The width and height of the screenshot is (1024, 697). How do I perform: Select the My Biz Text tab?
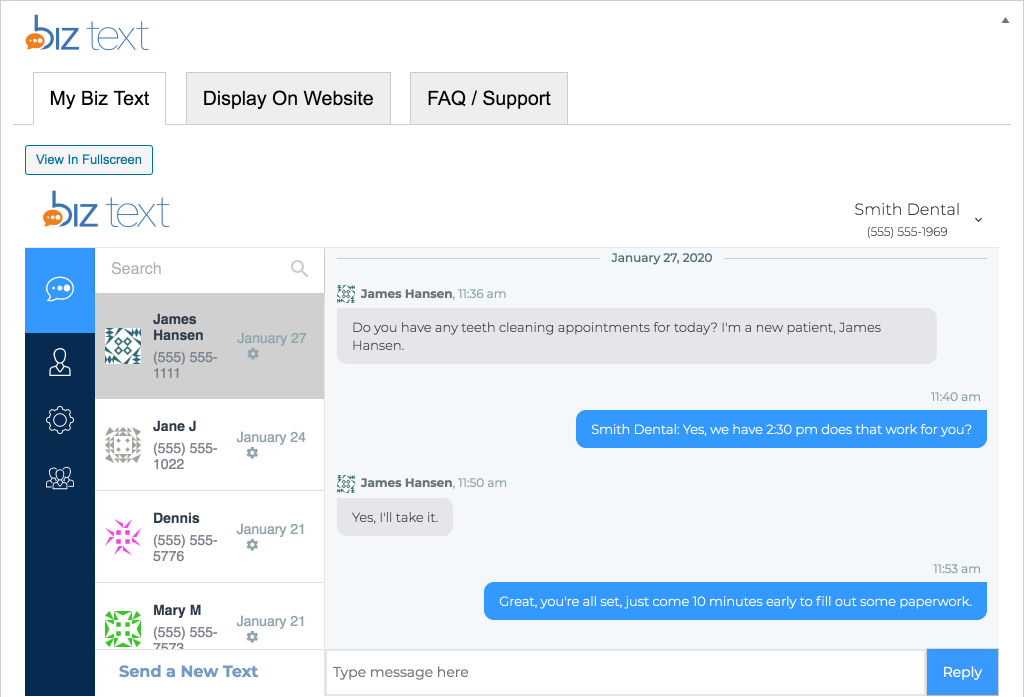(x=99, y=98)
